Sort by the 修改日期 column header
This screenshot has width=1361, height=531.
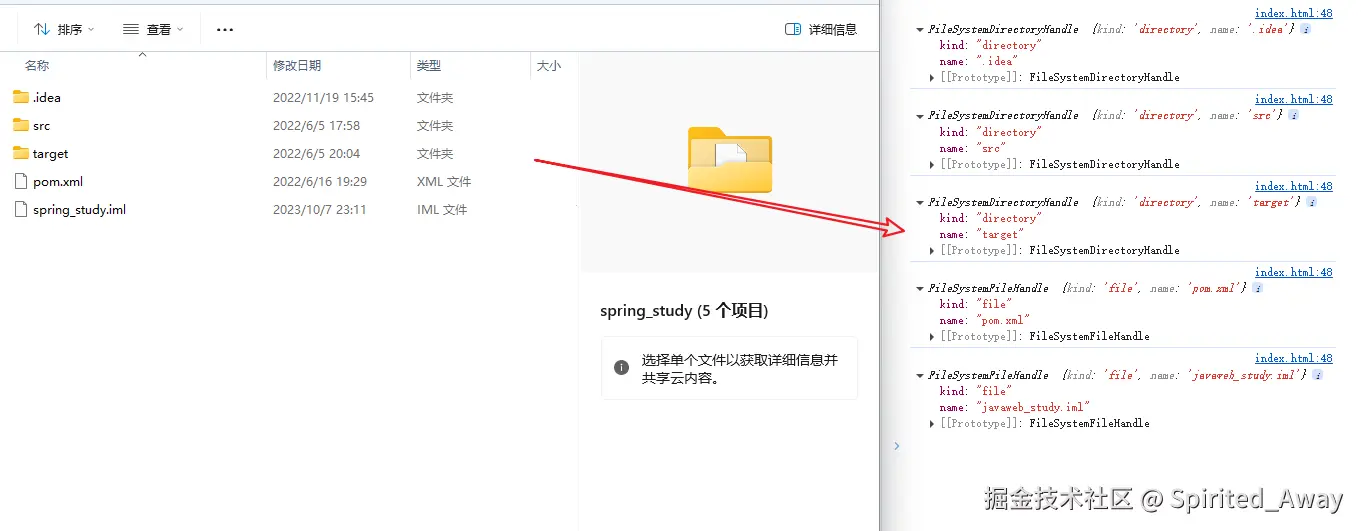[x=297, y=65]
